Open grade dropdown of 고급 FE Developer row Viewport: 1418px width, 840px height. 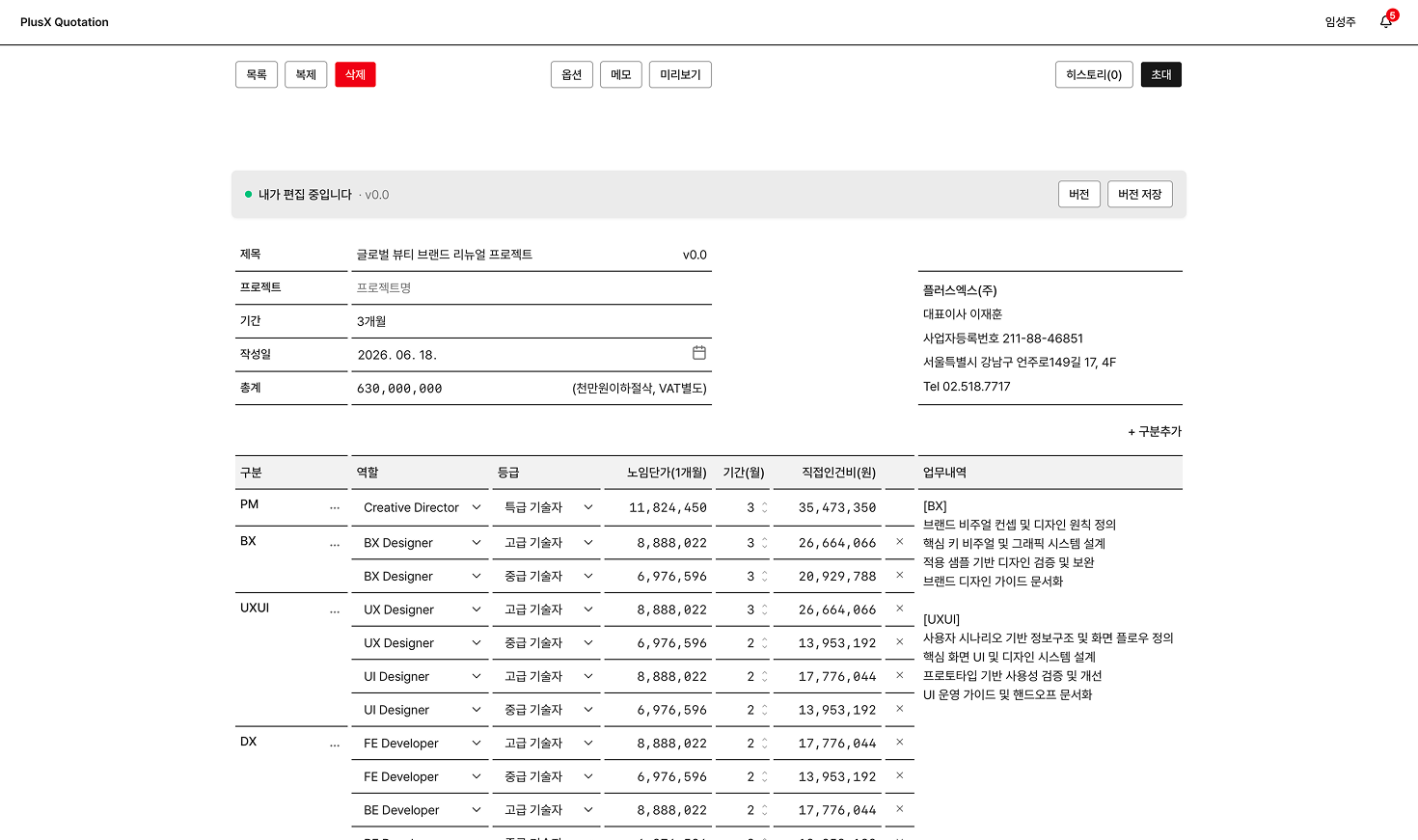[547, 744]
